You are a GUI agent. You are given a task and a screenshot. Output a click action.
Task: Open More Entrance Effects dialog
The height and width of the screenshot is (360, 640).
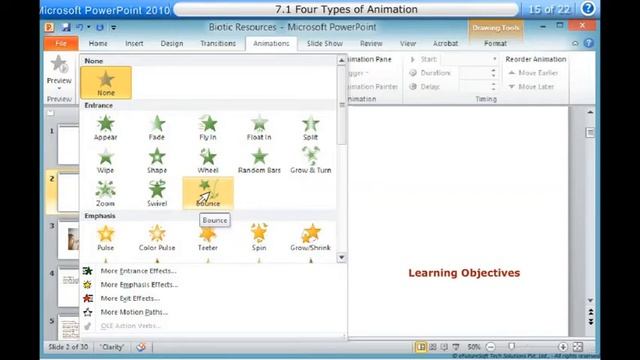138,271
